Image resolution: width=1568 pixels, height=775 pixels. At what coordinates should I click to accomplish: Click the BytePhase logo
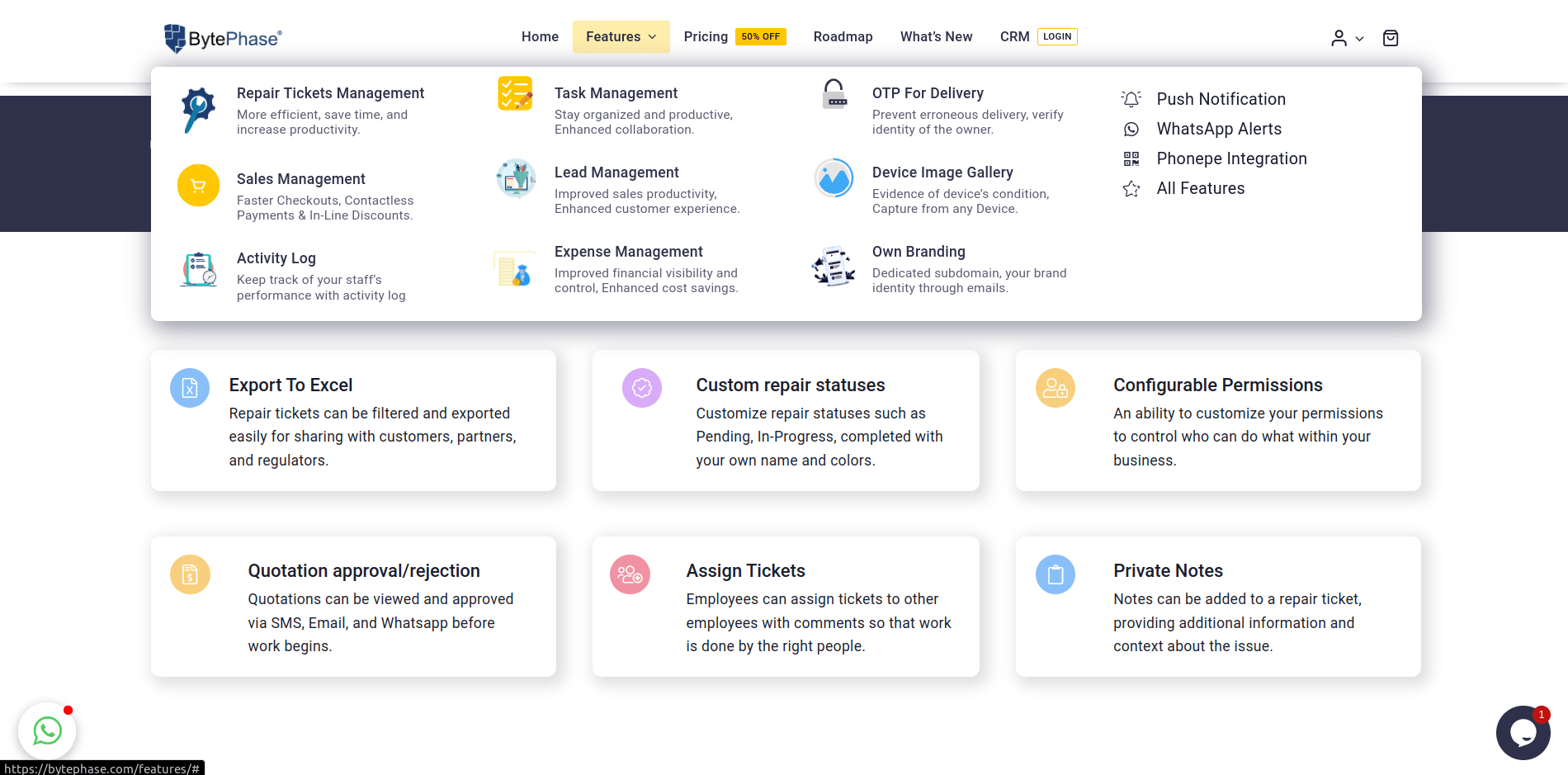[x=223, y=38]
